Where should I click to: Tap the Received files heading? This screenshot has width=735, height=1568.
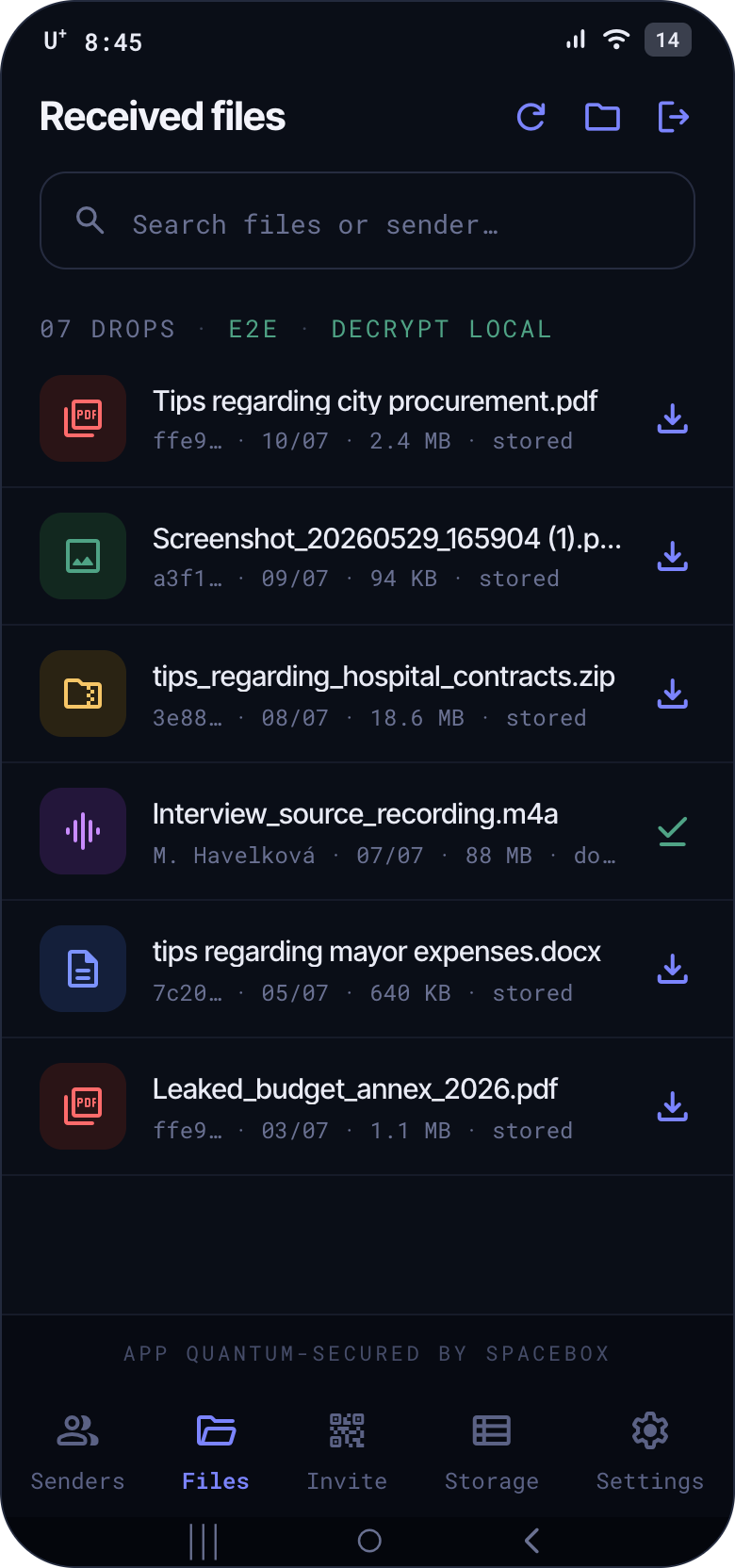pos(162,117)
